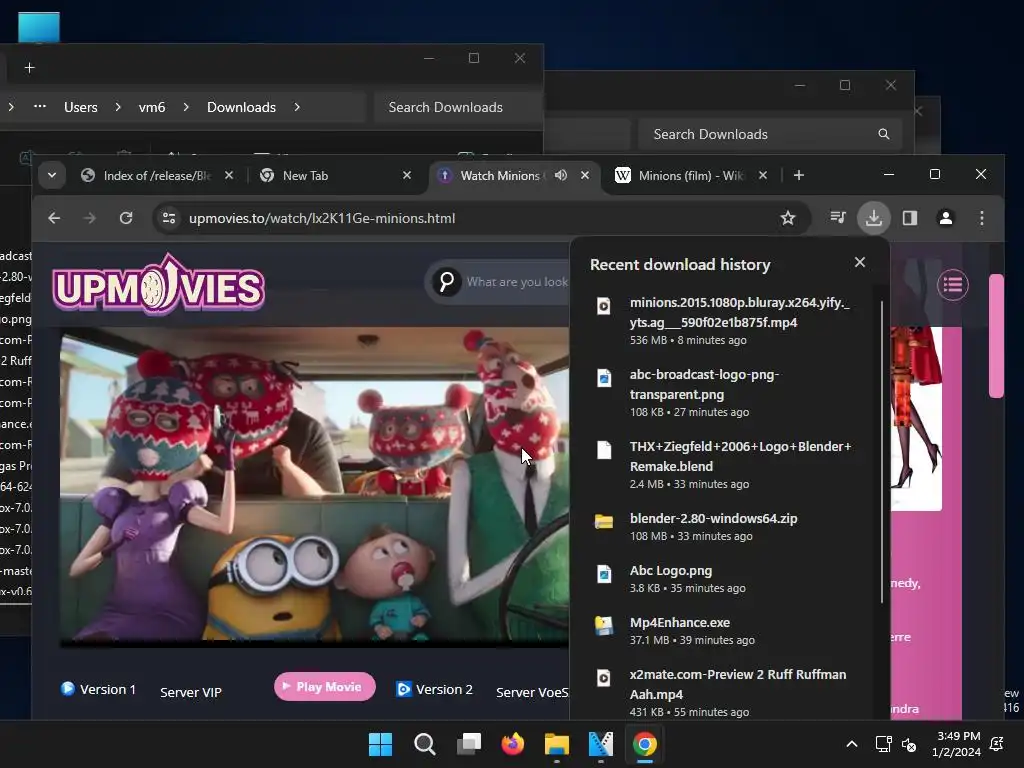Open Chrome tab search dropdown
1024x768 pixels.
(52, 175)
